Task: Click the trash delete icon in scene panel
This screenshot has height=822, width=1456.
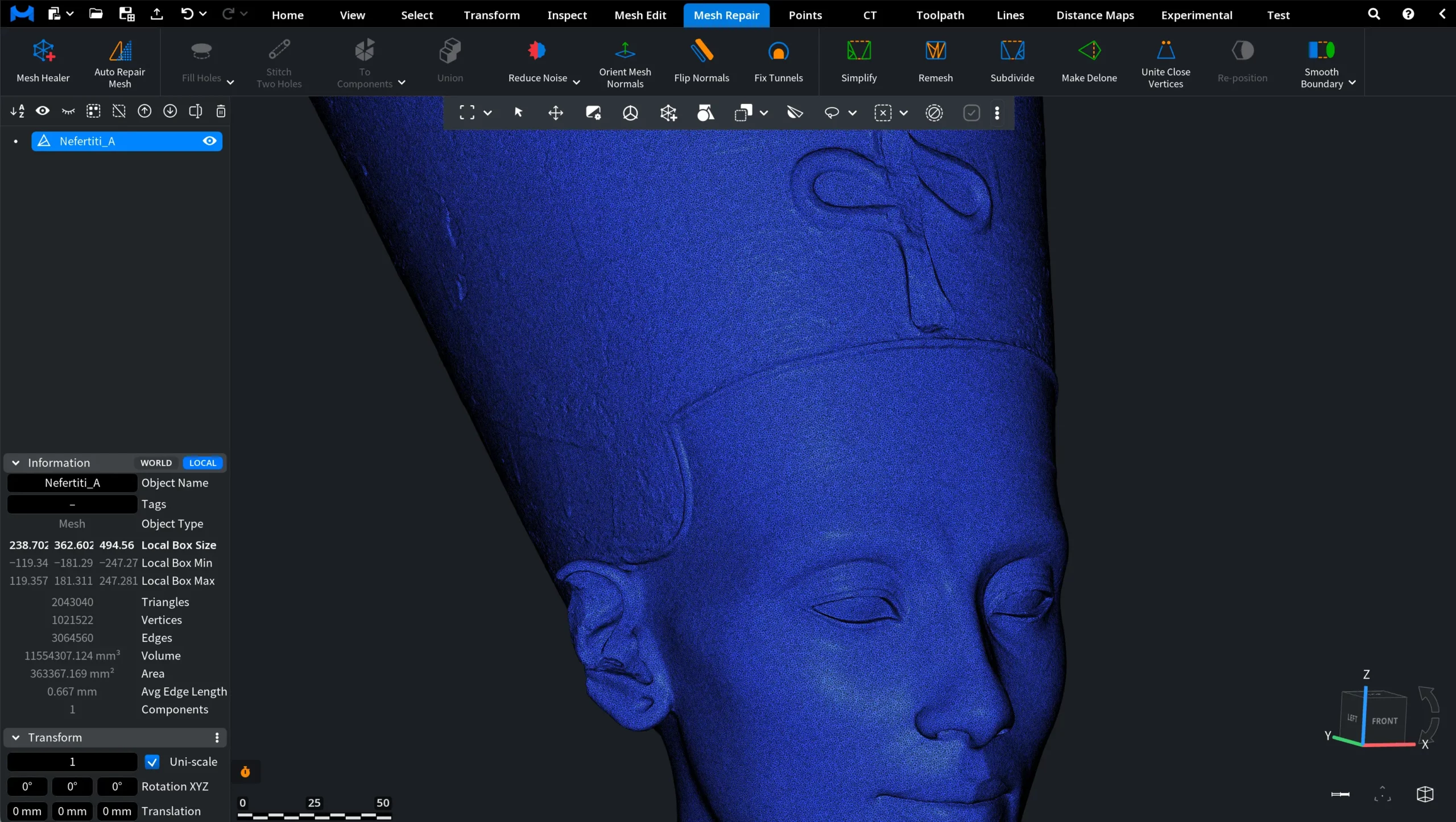Action: [x=221, y=111]
